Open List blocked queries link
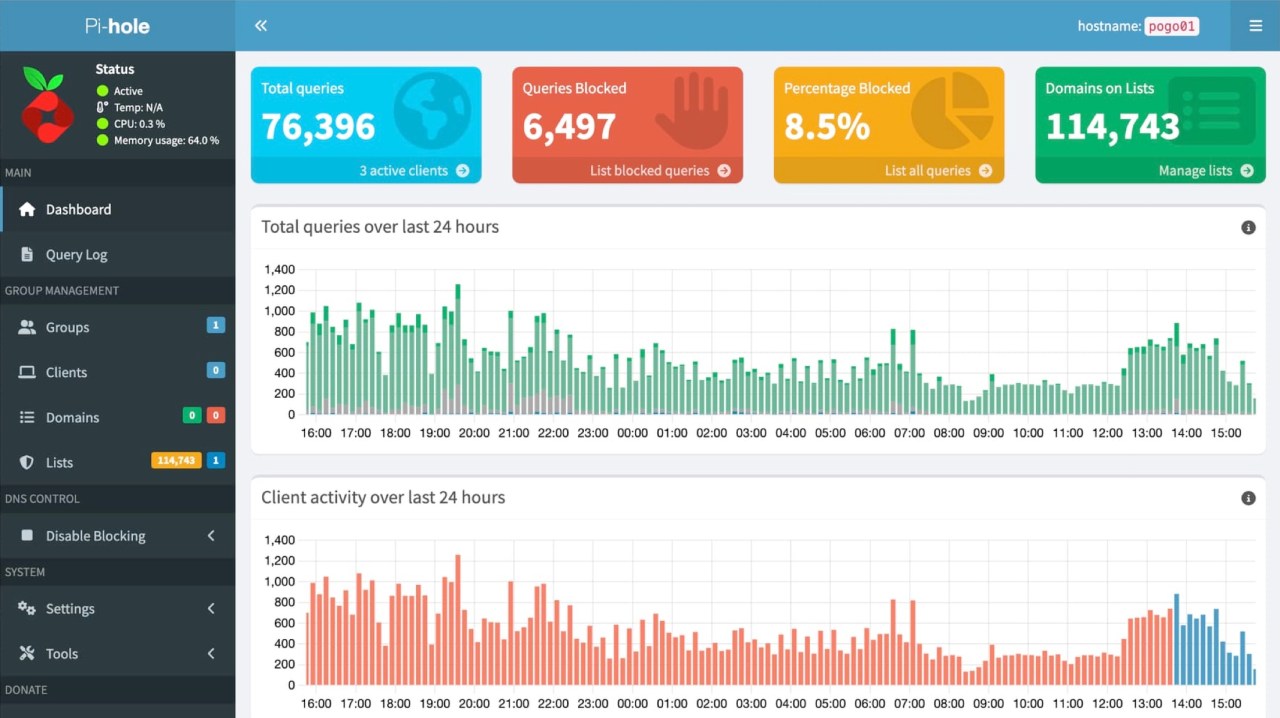This screenshot has width=1280, height=718. point(651,170)
